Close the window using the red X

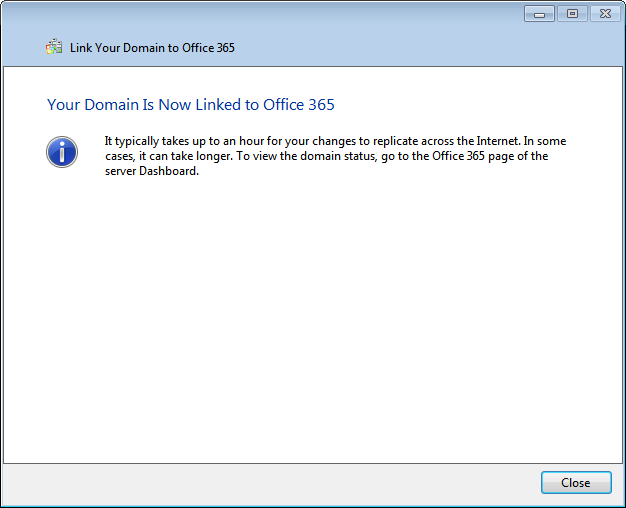click(604, 14)
